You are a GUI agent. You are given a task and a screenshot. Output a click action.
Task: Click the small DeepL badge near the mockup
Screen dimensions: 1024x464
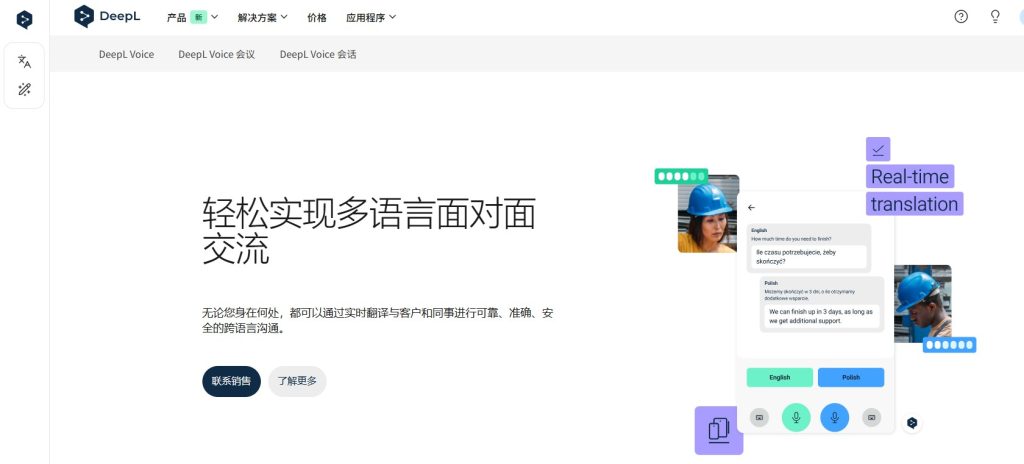click(x=912, y=423)
